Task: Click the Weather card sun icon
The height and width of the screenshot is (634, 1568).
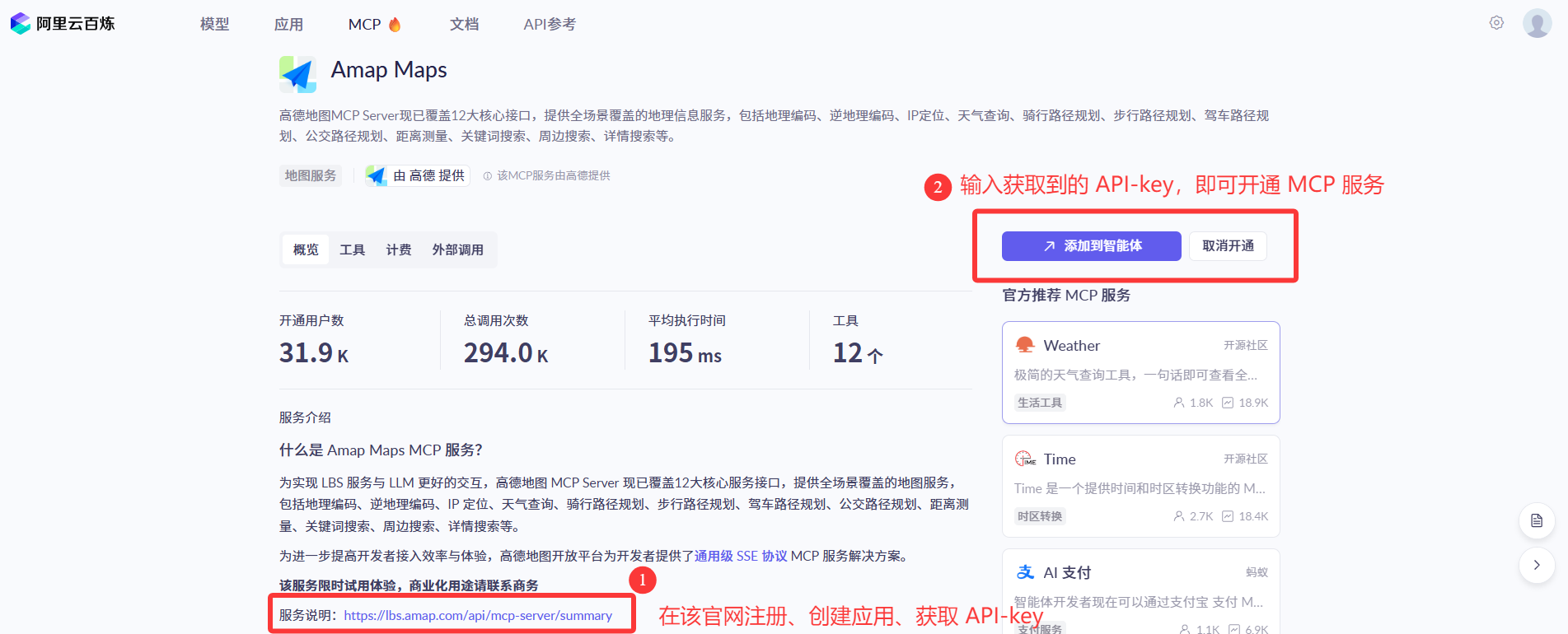Action: pyautogui.click(x=1024, y=345)
